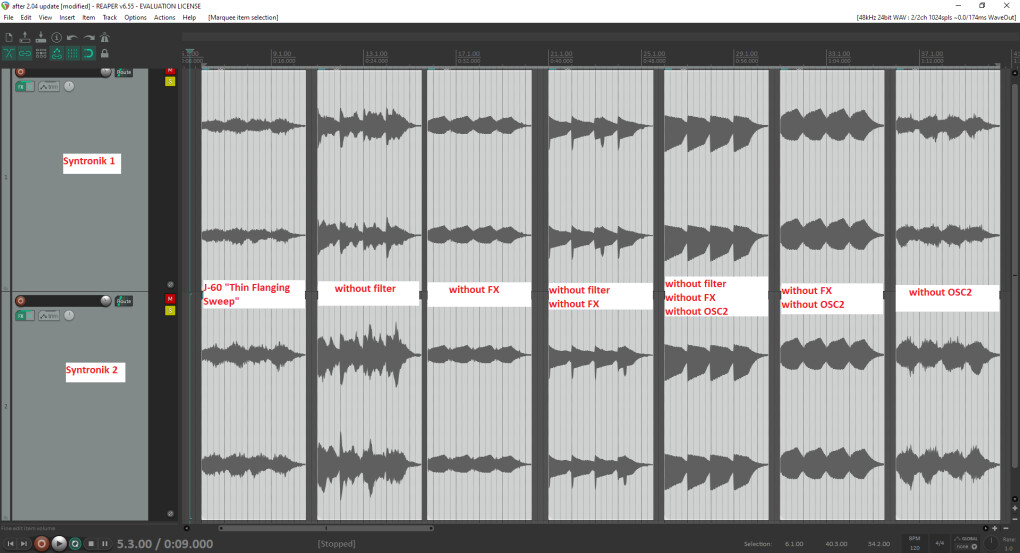Viewport: 1020px width, 553px height.
Task: Click pan knob on Syntronik 1 track
Action: pyautogui.click(x=69, y=87)
